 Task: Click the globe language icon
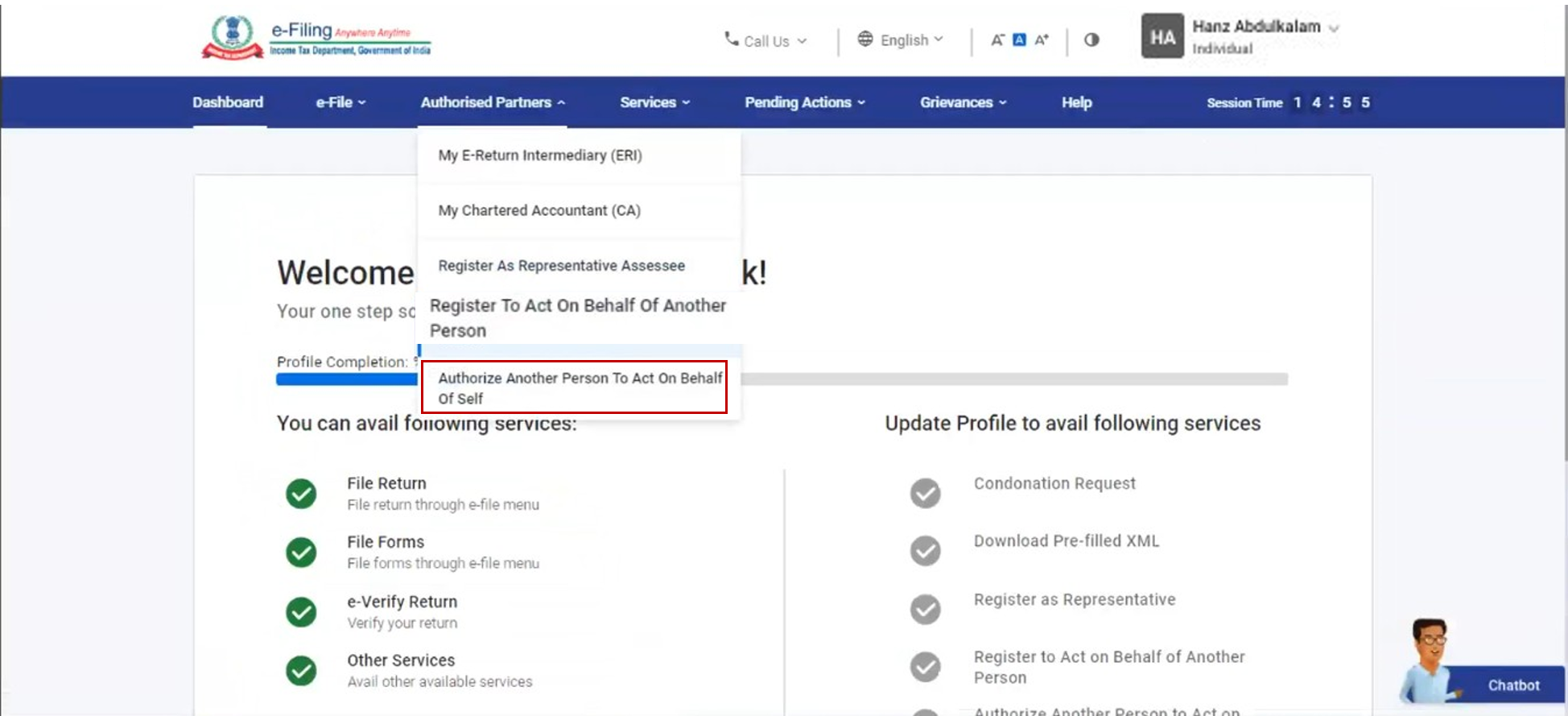click(864, 39)
